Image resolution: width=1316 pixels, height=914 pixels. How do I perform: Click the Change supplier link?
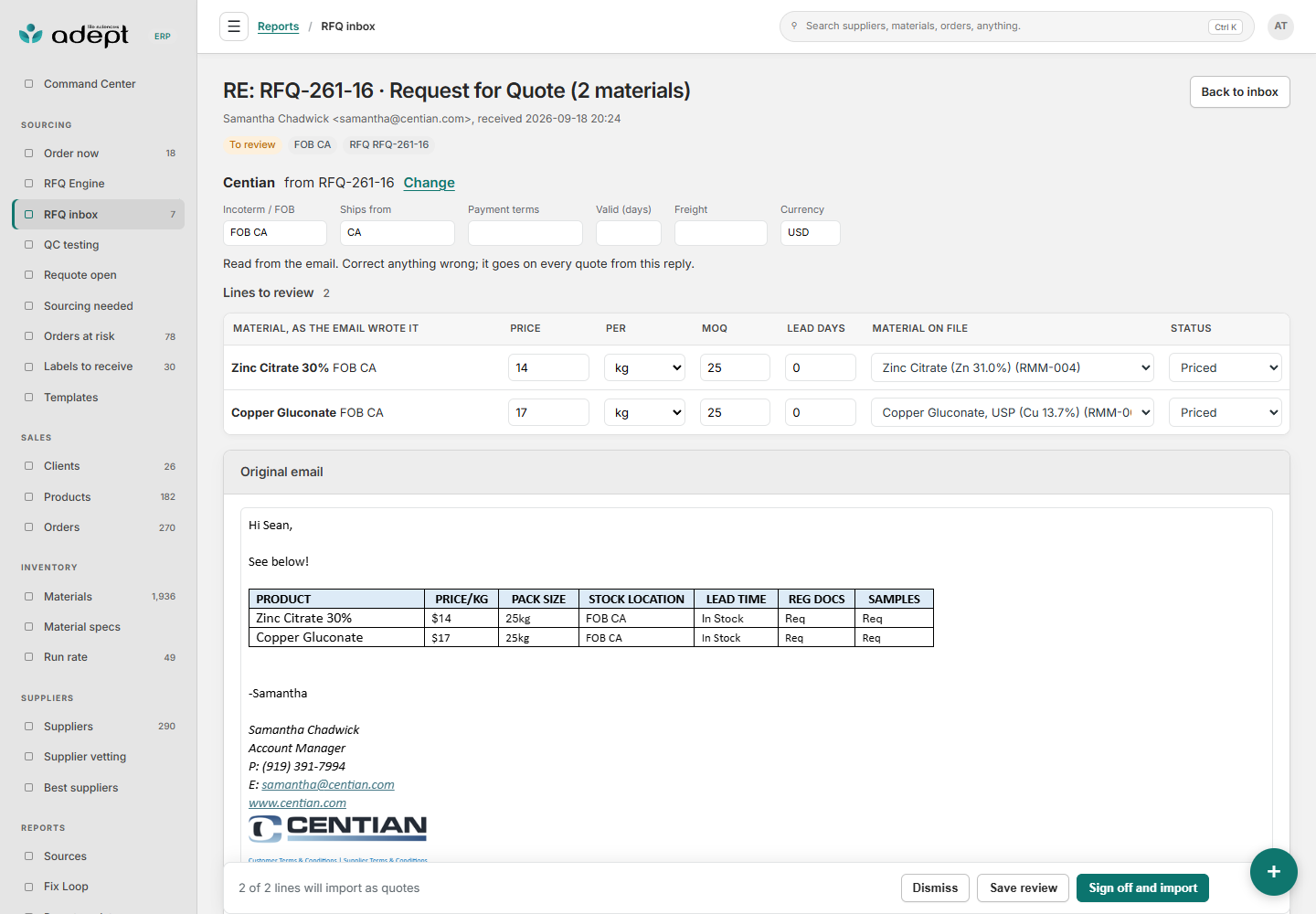429,183
